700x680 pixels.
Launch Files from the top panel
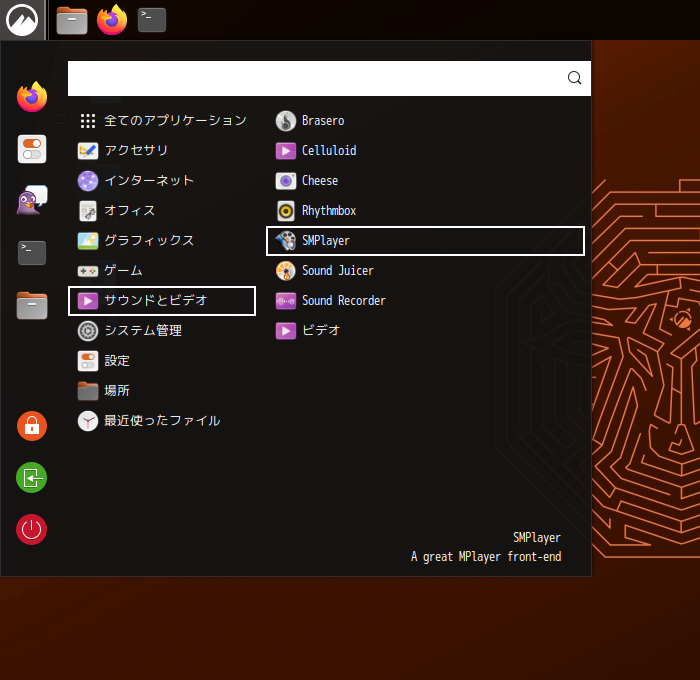click(72, 20)
